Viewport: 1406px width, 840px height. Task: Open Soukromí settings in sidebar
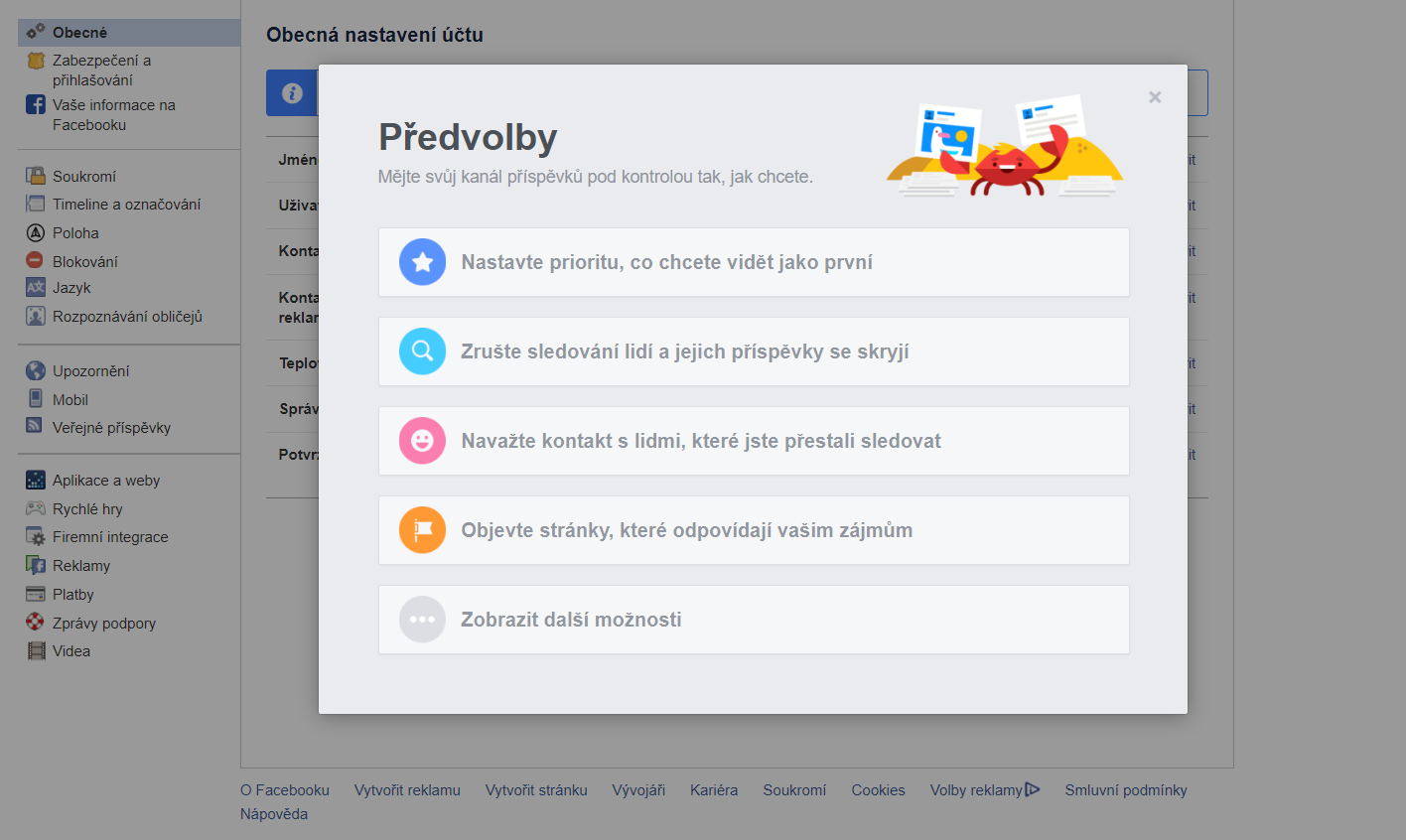coord(84,177)
